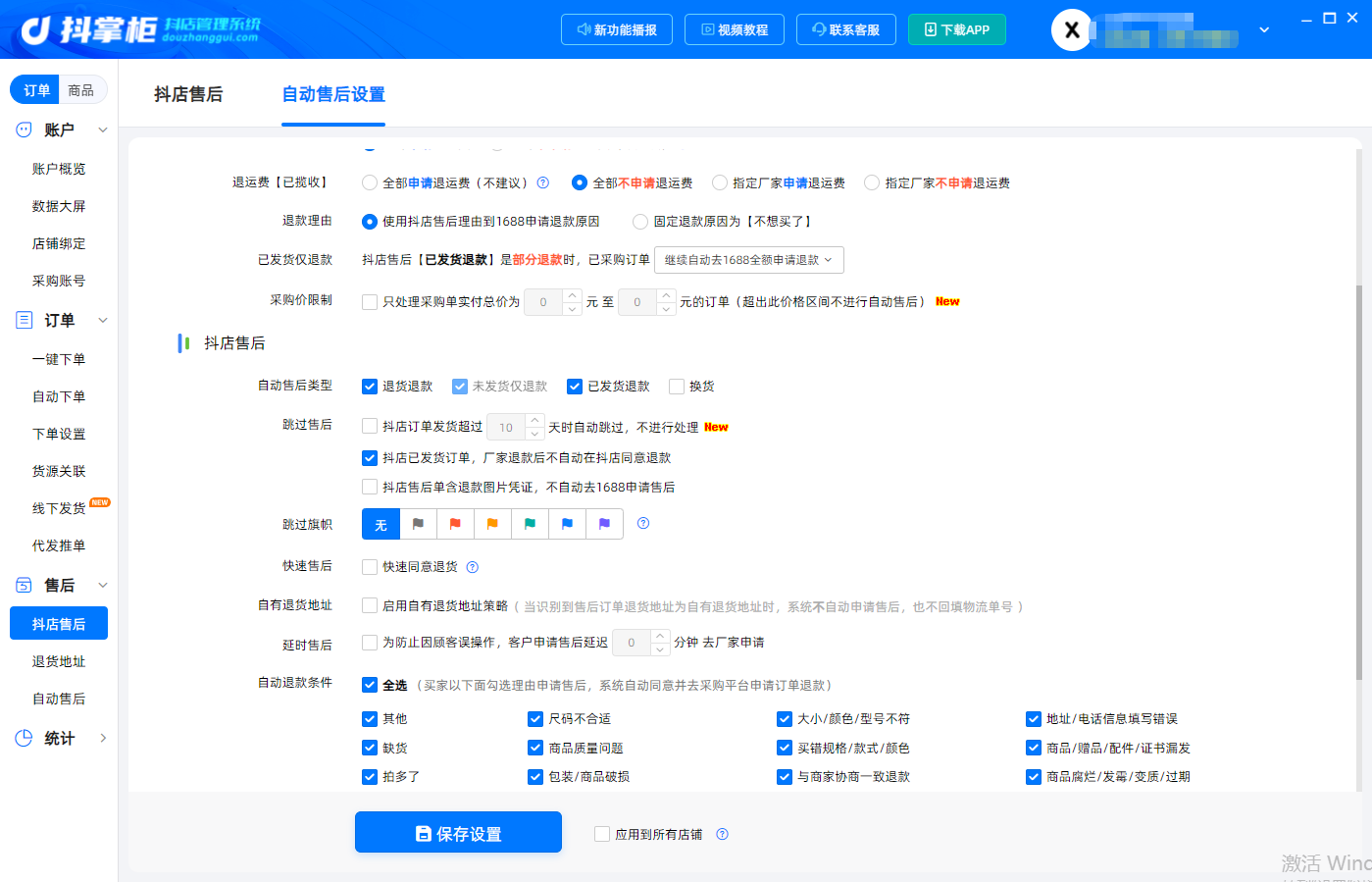Select radio 固定退款原因为【不想买了】
Screen dimensions: 1372x882
click(x=640, y=222)
